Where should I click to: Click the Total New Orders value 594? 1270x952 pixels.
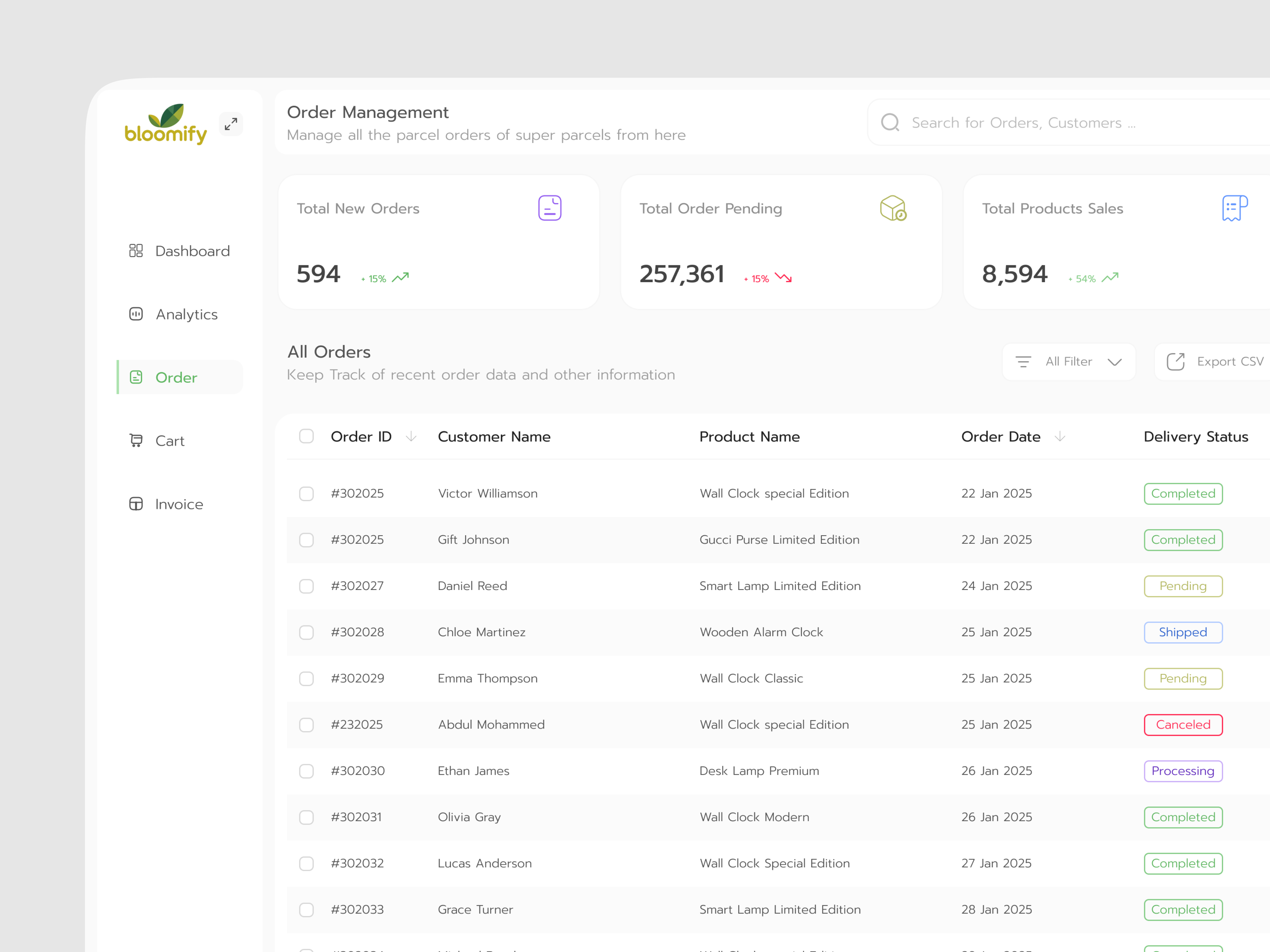pyautogui.click(x=319, y=274)
